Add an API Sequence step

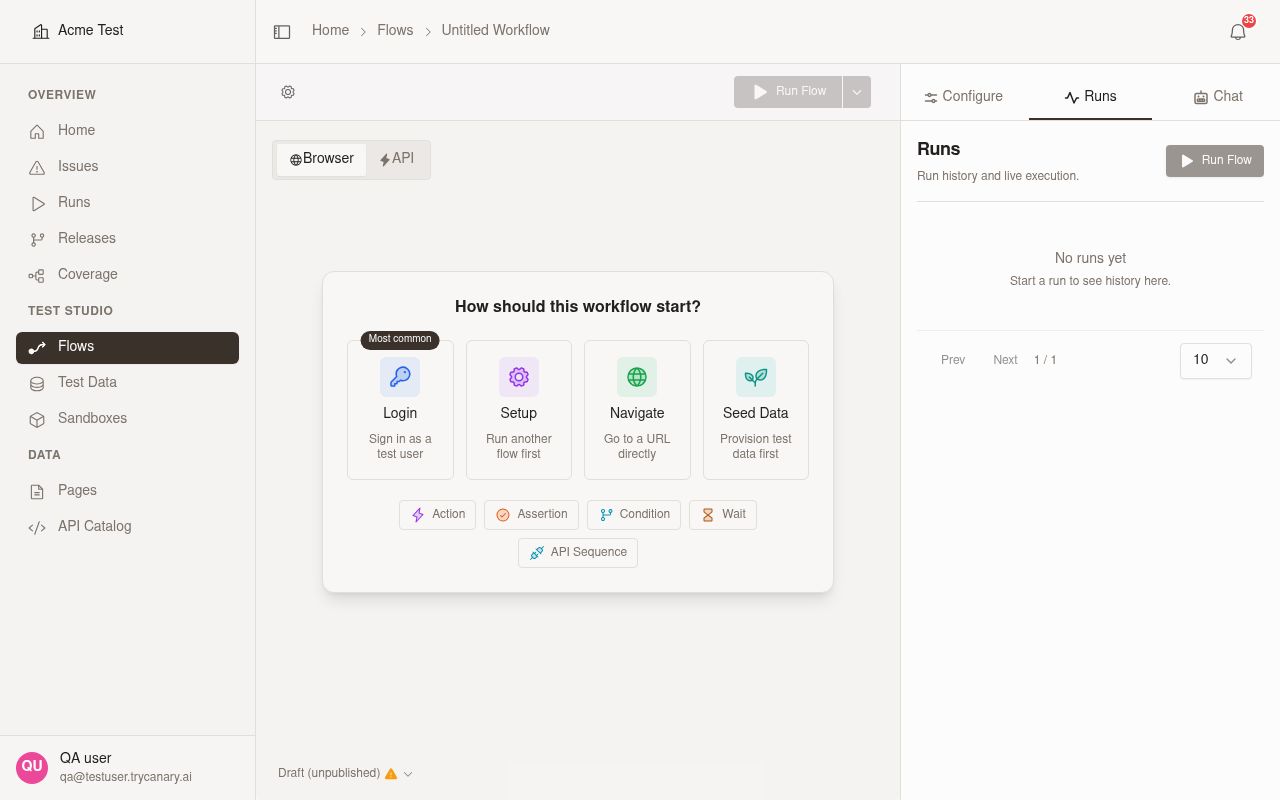[x=578, y=552]
